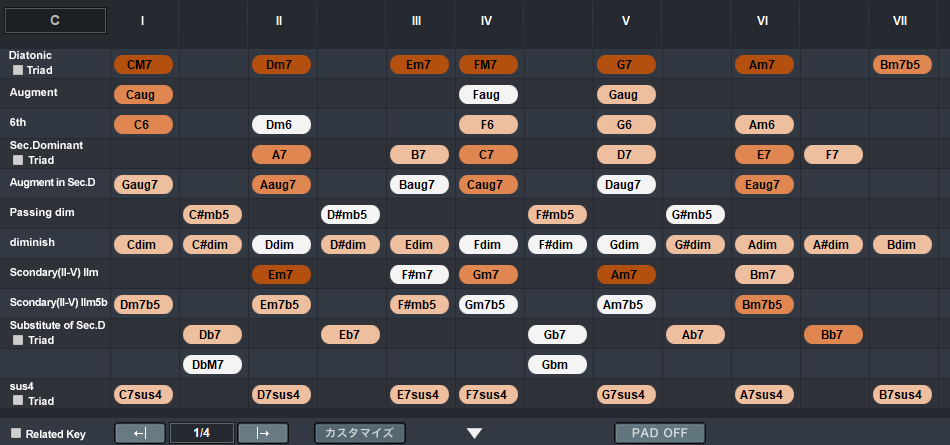Open the カスタマイズ customize button
The height and width of the screenshot is (445, 950).
pos(360,433)
